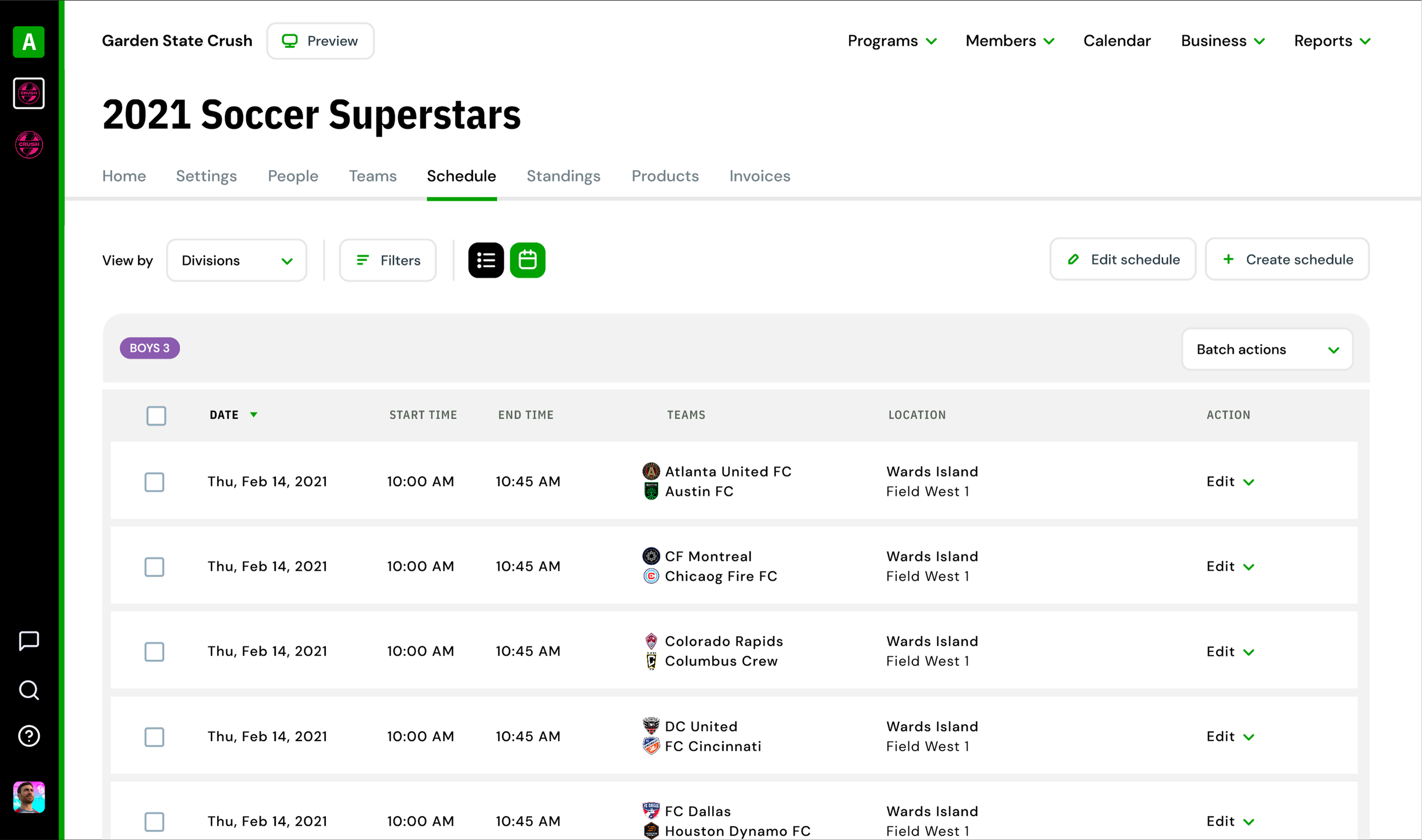Tick checkbox for Colorado Rapids game

pos(154,652)
